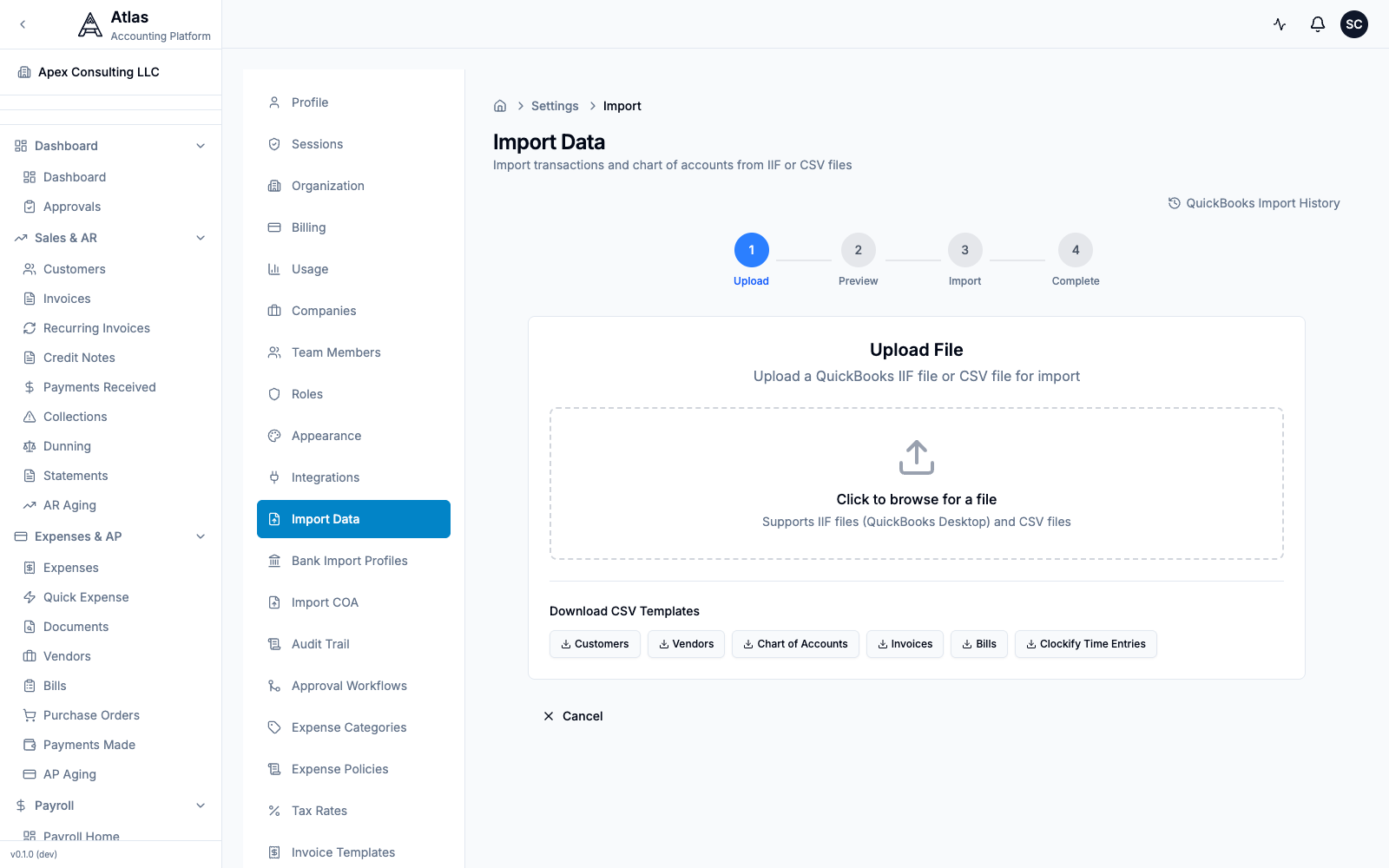Click the Quick Expense lightning icon

click(x=30, y=597)
